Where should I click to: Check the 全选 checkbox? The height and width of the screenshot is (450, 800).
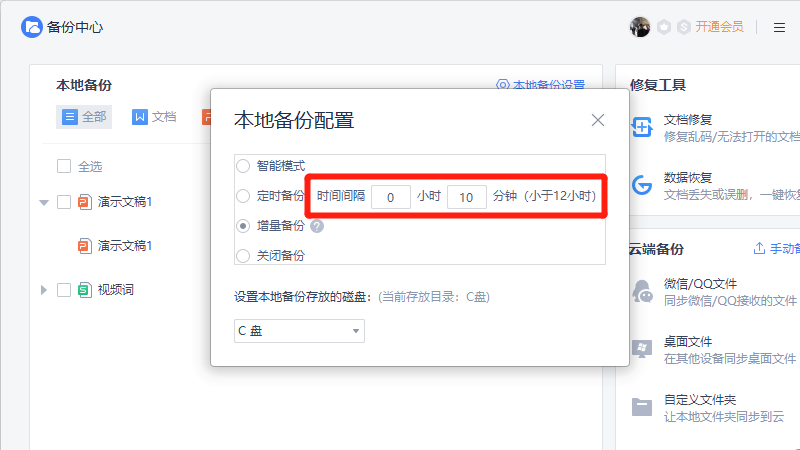coord(64,166)
